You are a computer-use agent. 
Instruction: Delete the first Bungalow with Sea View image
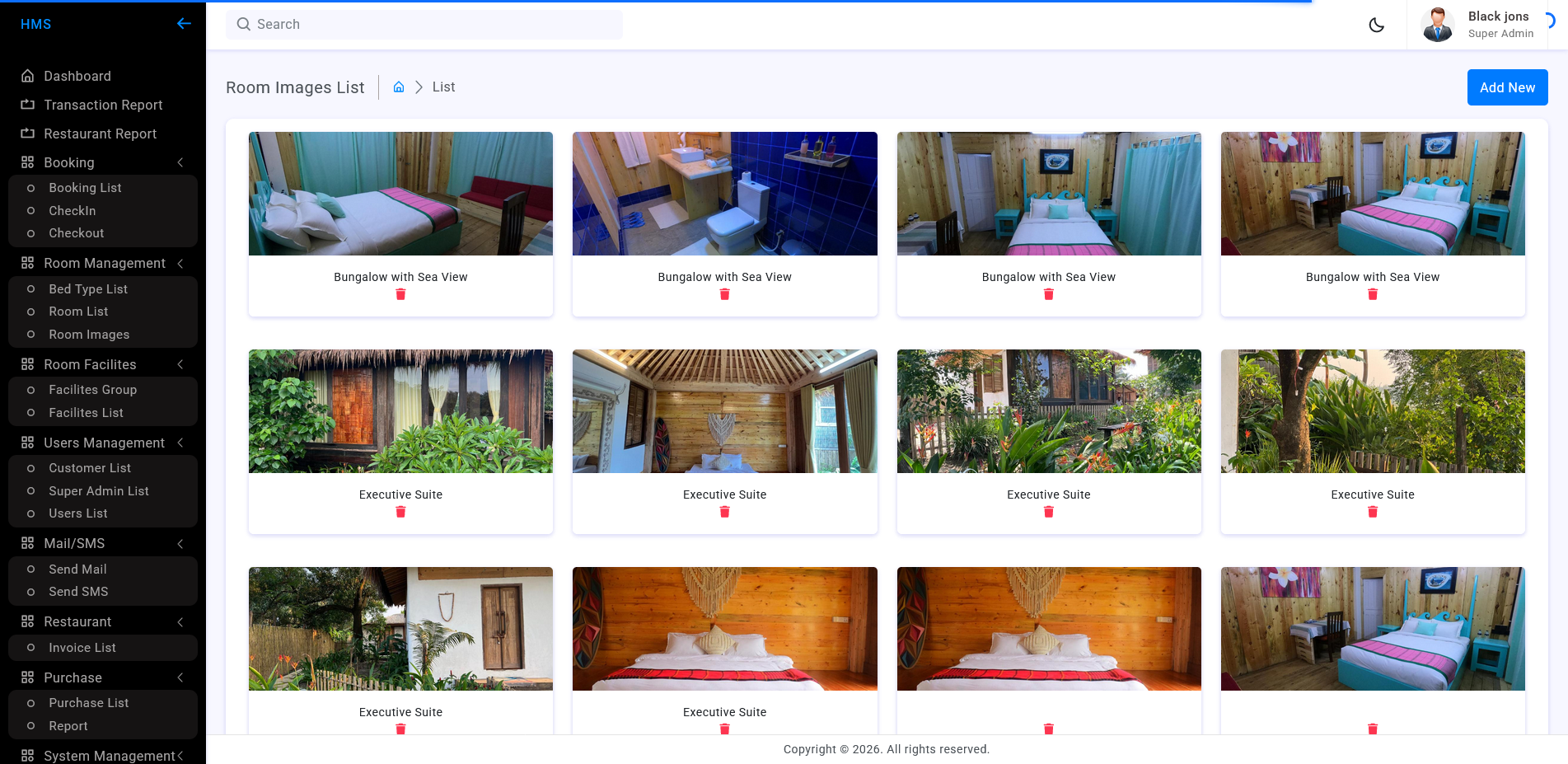[400, 294]
